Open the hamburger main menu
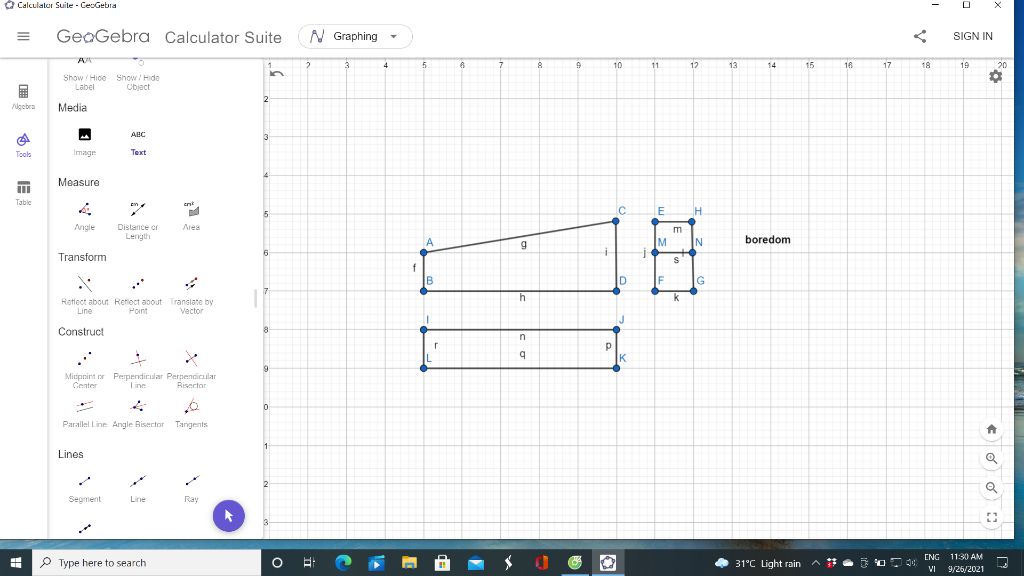Image resolution: width=1024 pixels, height=576 pixels. (24, 37)
